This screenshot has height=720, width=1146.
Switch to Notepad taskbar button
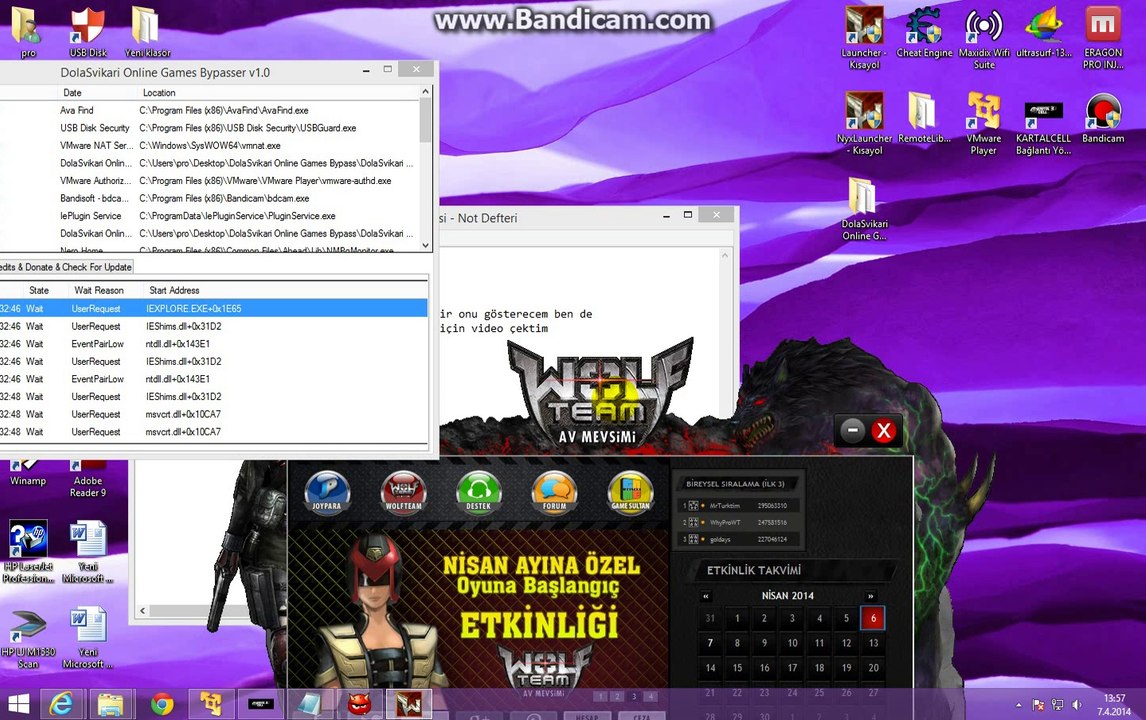[x=309, y=704]
